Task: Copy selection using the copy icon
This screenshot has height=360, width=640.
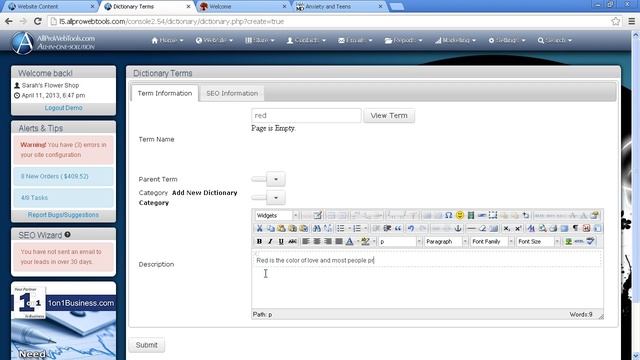Action: [270, 228]
